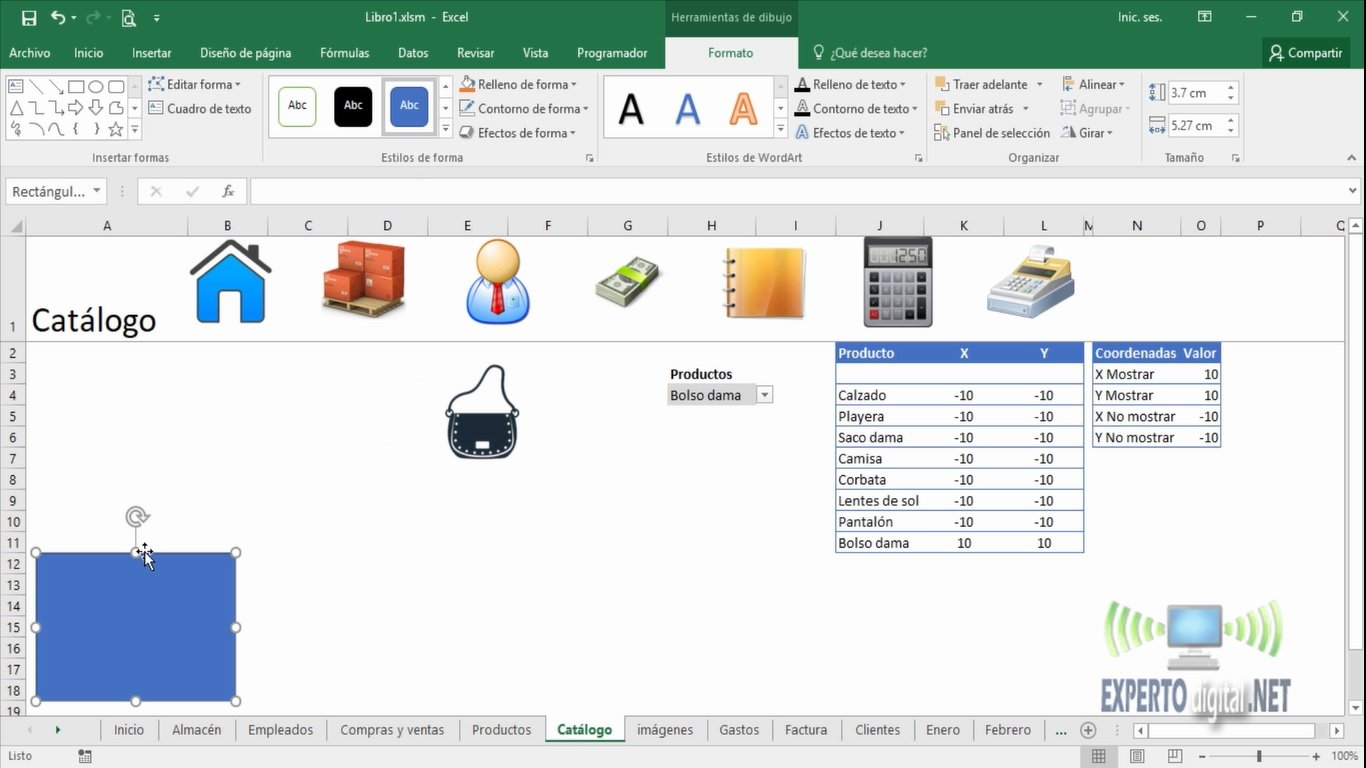
Task: Select the calculator image in row 1
Action: [897, 281]
